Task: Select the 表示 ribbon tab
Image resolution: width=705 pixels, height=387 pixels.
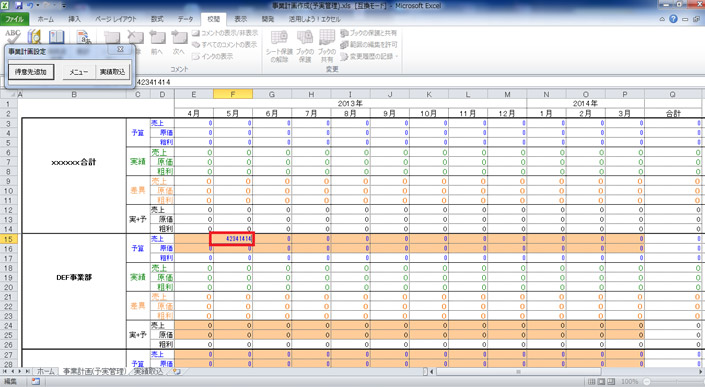Action: point(241,19)
